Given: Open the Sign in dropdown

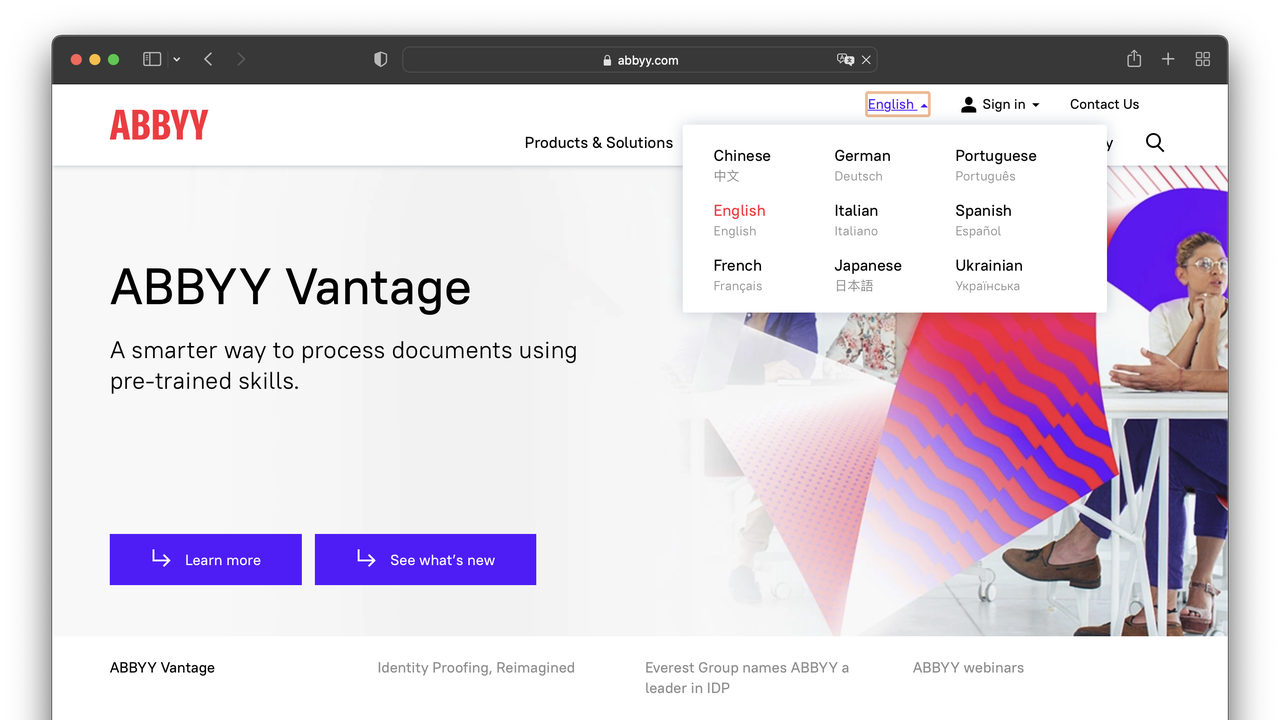Looking at the screenshot, I should [1000, 104].
